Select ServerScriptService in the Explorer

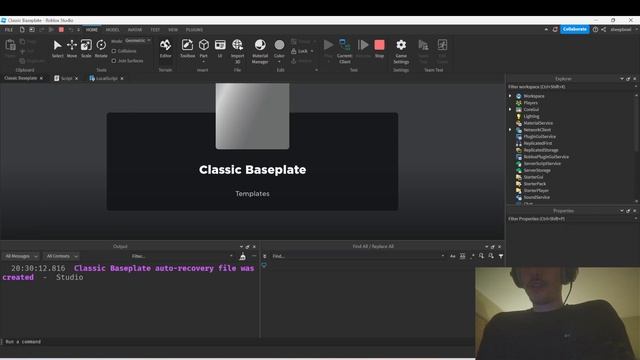click(x=542, y=164)
